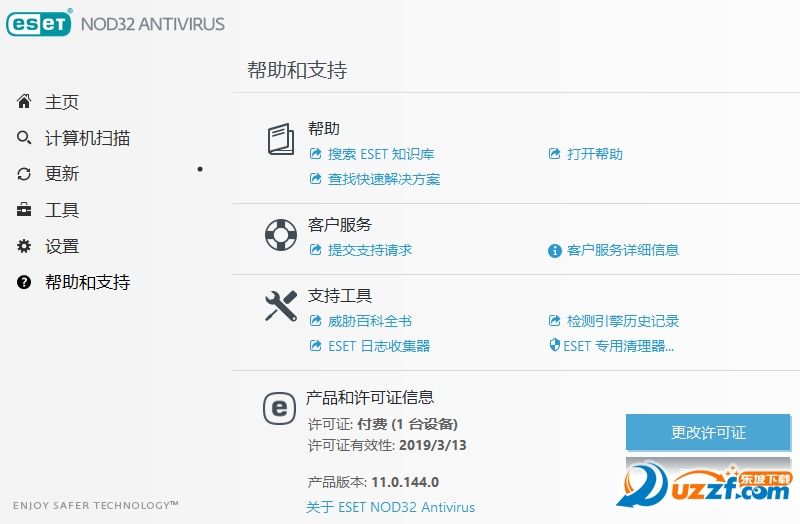Open 关于 ESET NOD32 Antivirus link

tap(390, 507)
